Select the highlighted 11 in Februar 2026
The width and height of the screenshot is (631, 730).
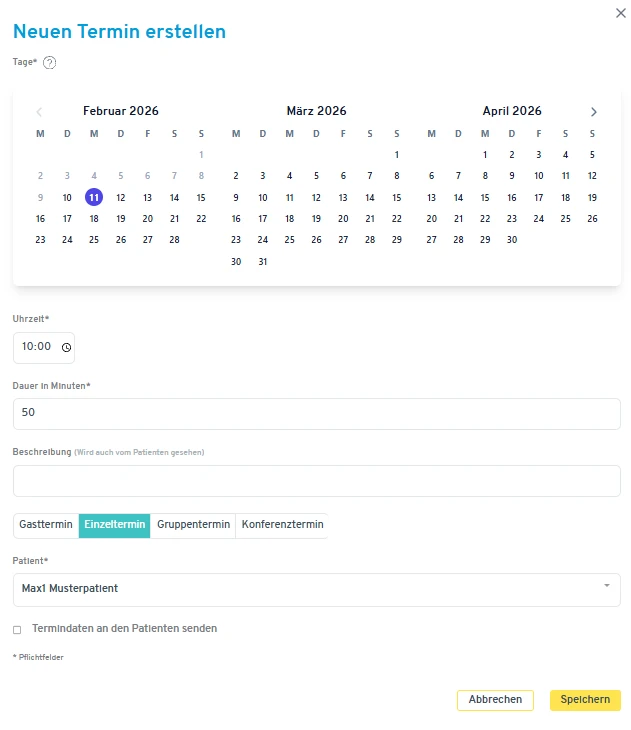(x=94, y=197)
